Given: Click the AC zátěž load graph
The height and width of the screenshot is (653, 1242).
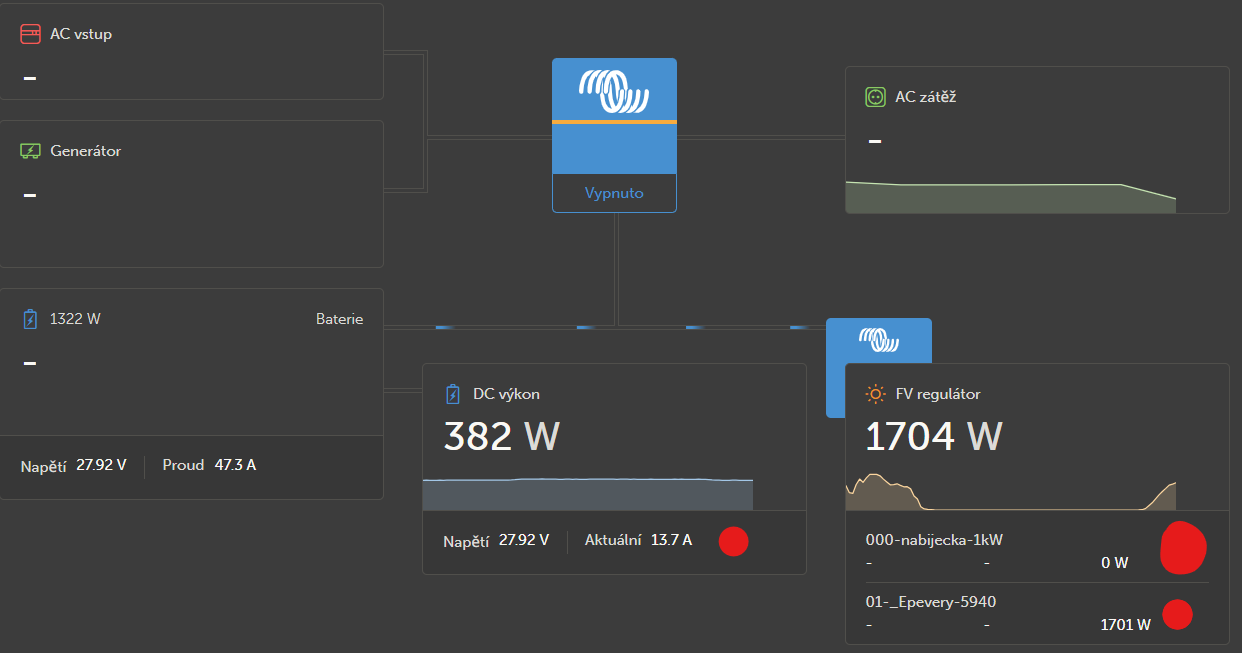Looking at the screenshot, I should [1010, 197].
